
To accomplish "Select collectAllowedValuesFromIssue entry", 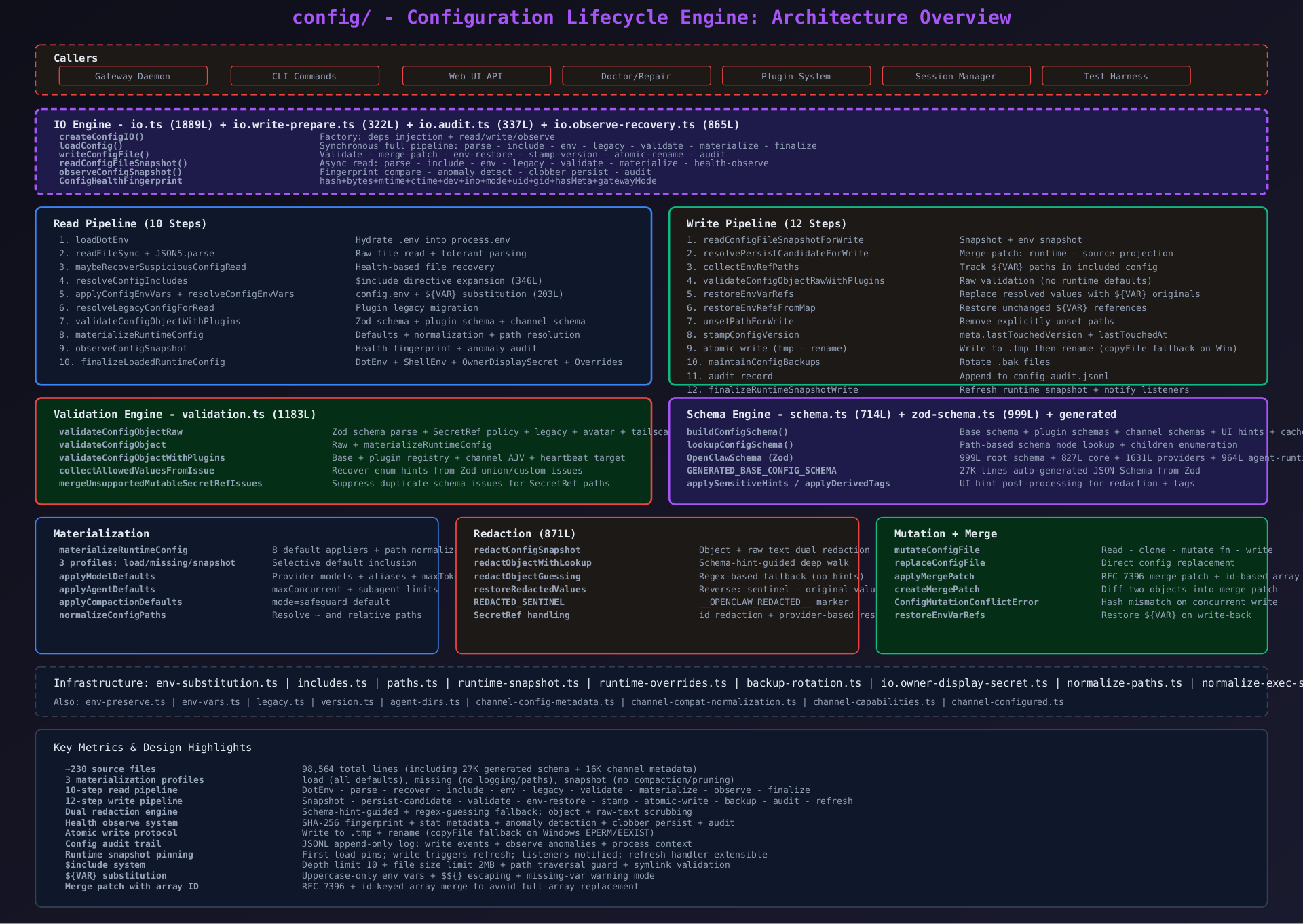I will [136, 471].
